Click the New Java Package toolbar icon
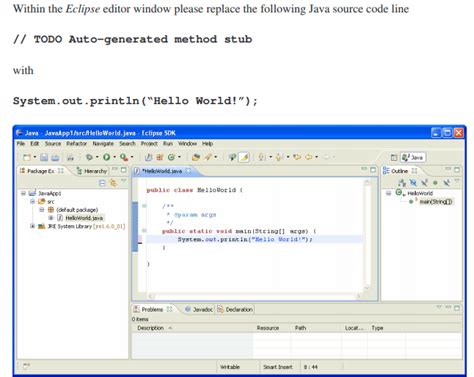Screen dimensions: 474x377 click(160, 157)
